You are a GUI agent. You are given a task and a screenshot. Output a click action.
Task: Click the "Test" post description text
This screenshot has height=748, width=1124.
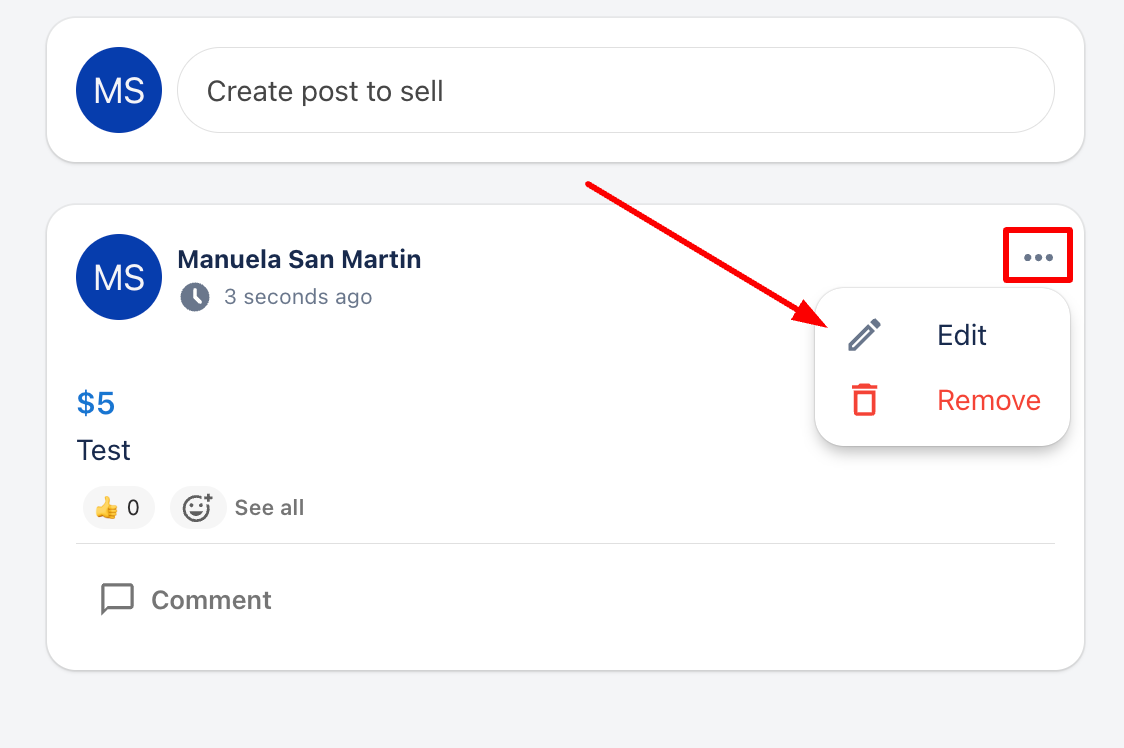[x=104, y=450]
